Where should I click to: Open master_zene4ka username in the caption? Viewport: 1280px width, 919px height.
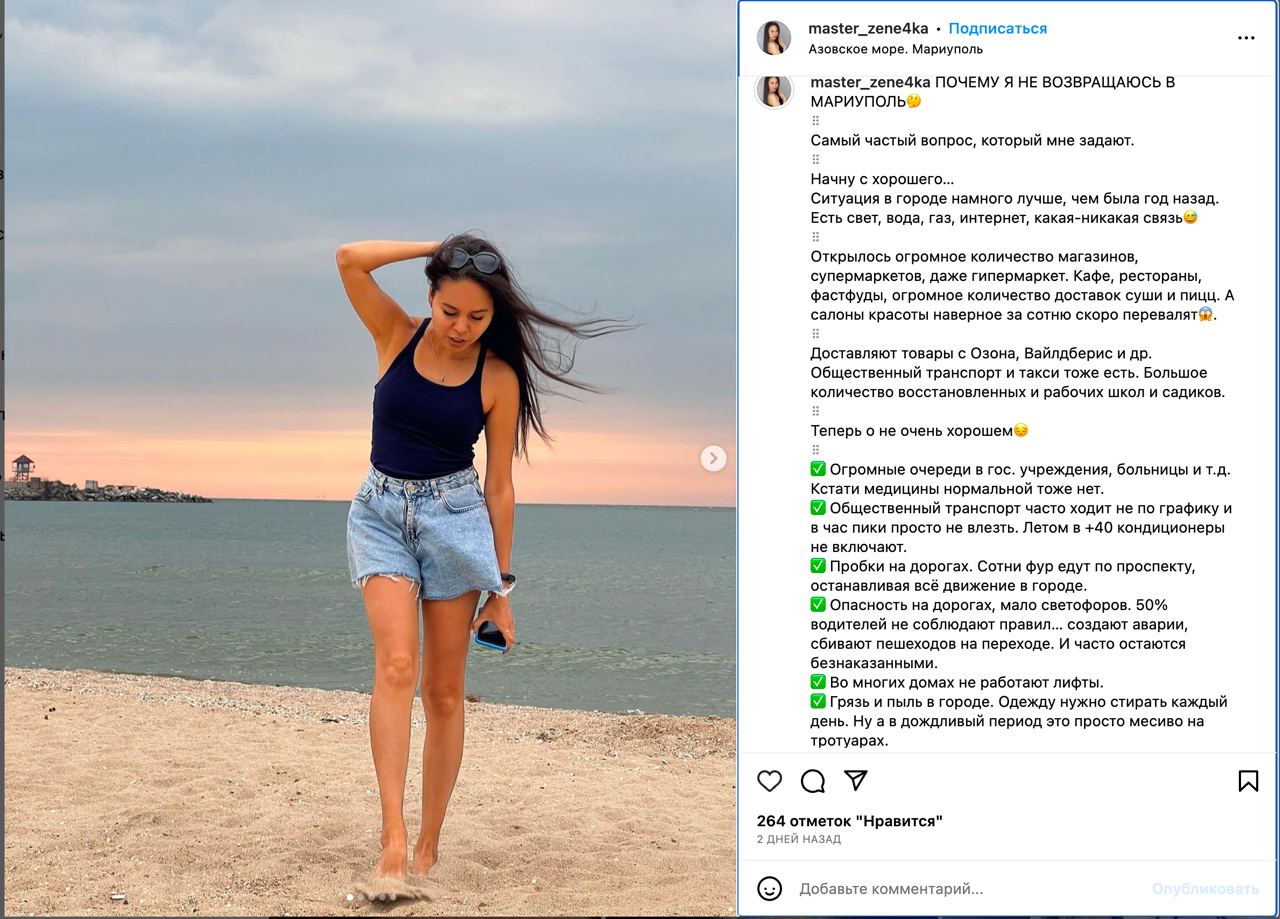click(870, 82)
